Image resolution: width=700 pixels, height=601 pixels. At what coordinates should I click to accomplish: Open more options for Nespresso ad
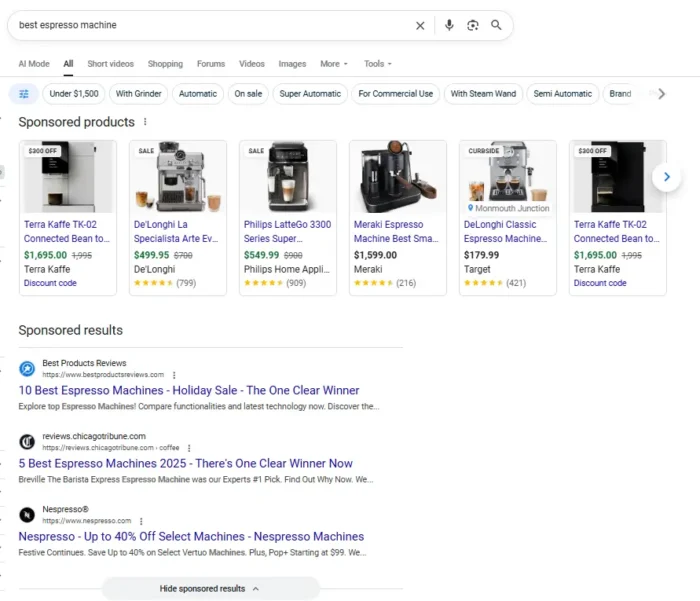click(141, 521)
